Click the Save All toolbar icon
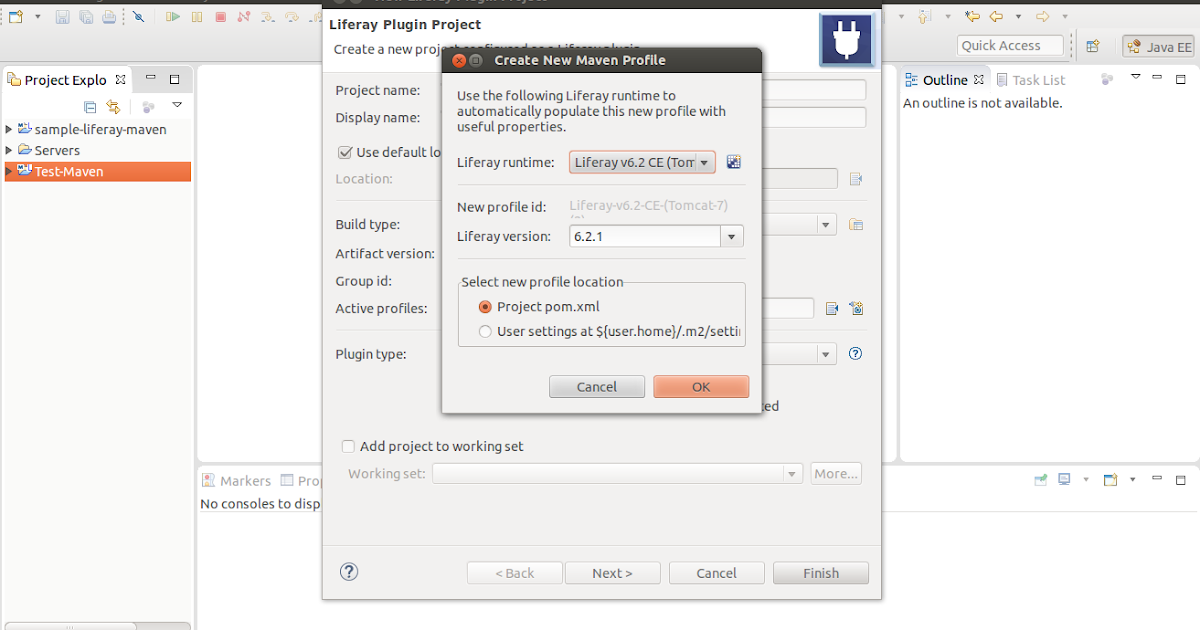The height and width of the screenshot is (630, 1200). [85, 16]
